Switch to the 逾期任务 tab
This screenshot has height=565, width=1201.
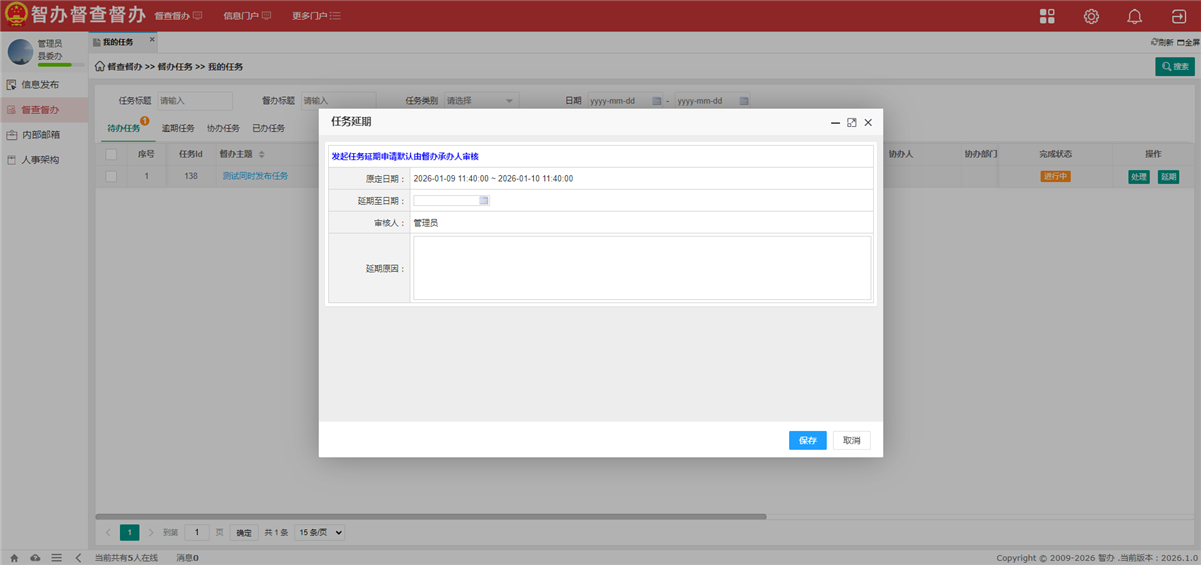click(x=178, y=129)
